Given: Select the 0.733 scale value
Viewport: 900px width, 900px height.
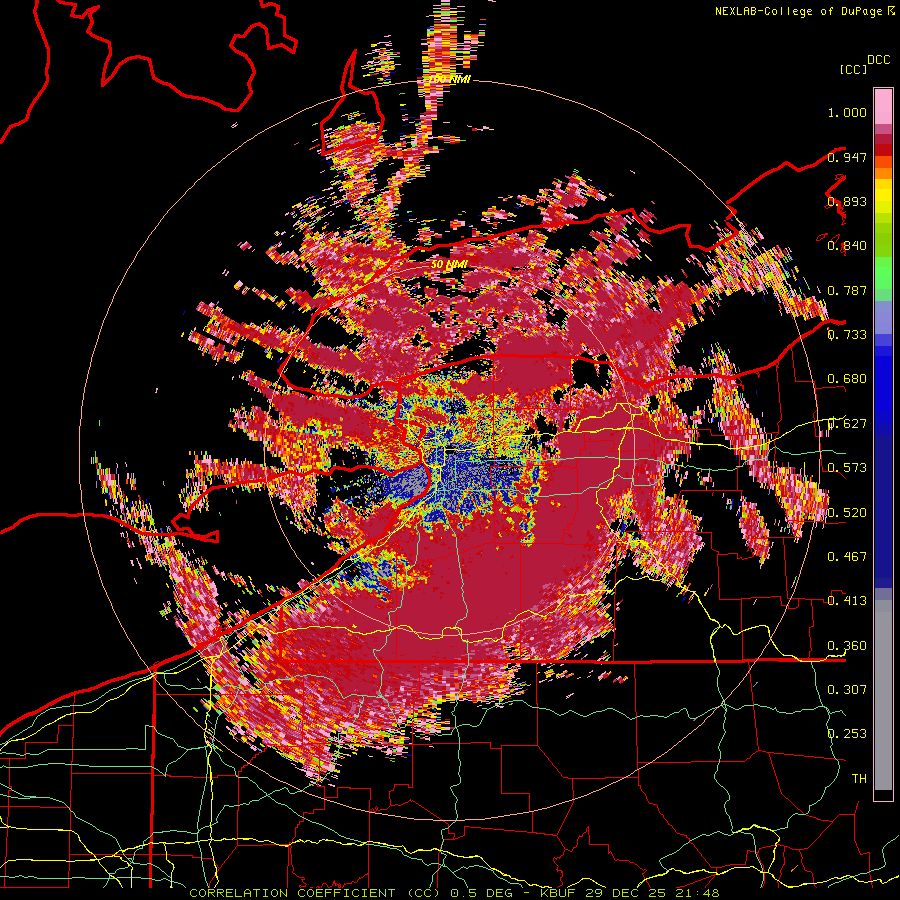Looking at the screenshot, I should (847, 335).
